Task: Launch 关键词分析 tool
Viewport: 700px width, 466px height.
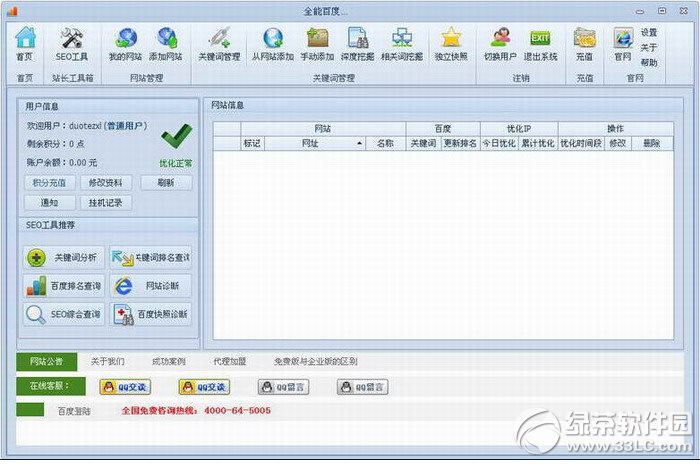Action: click(63, 258)
